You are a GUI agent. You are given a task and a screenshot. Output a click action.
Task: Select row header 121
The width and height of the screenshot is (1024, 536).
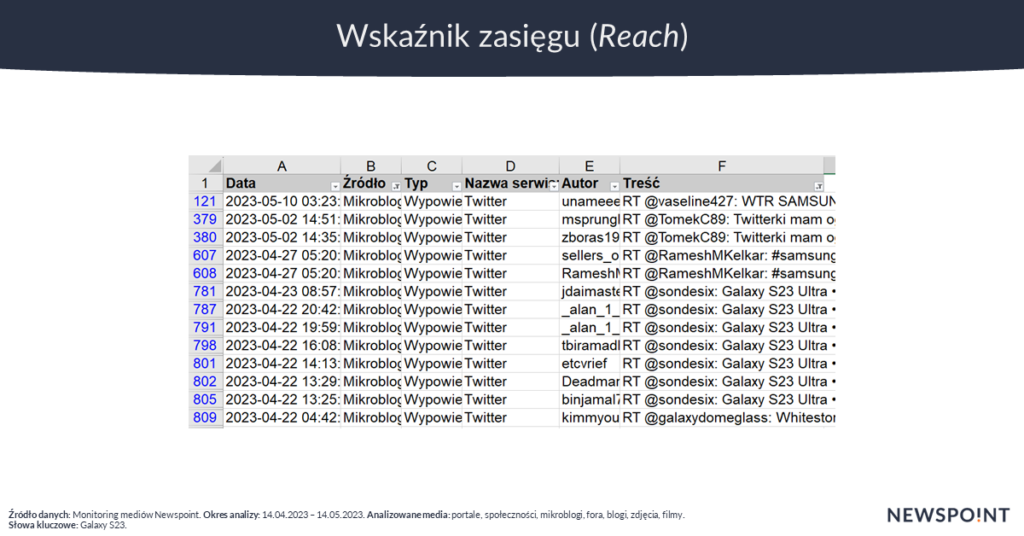pos(206,201)
